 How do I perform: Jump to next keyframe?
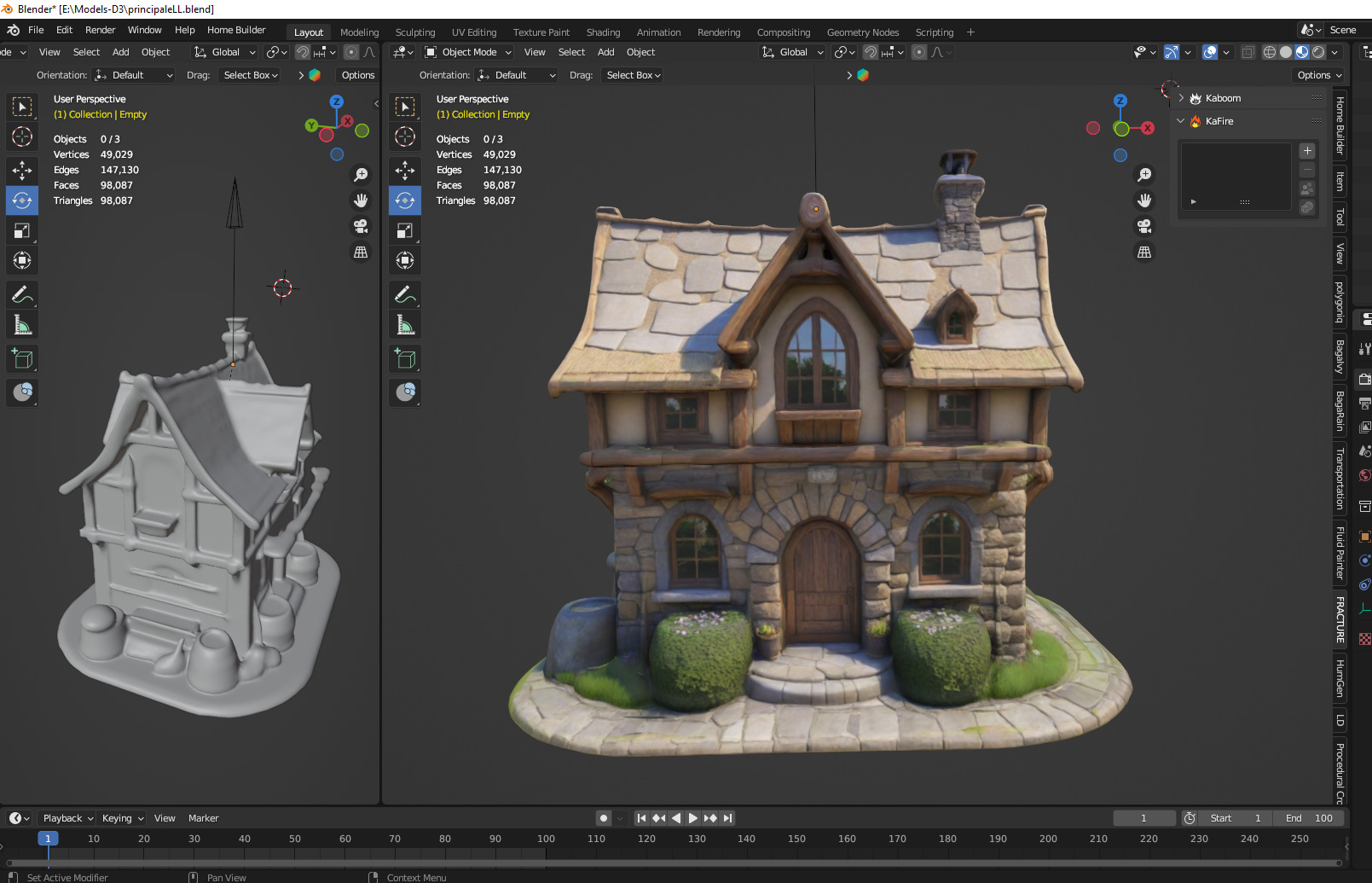coord(709,818)
